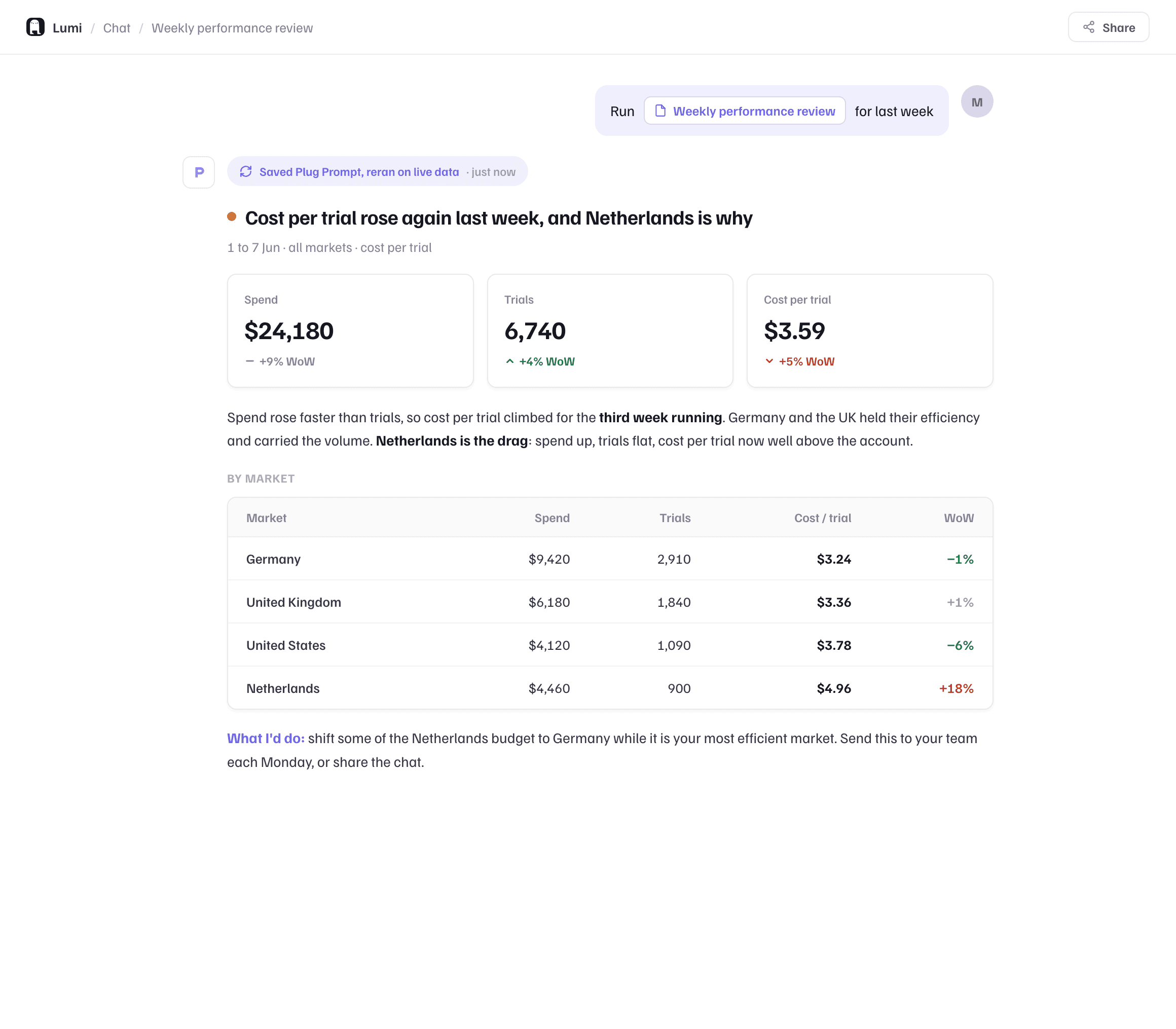The height and width of the screenshot is (1029, 1176).
Task: Open the Weekly performance review prompt chip
Action: 744,111
